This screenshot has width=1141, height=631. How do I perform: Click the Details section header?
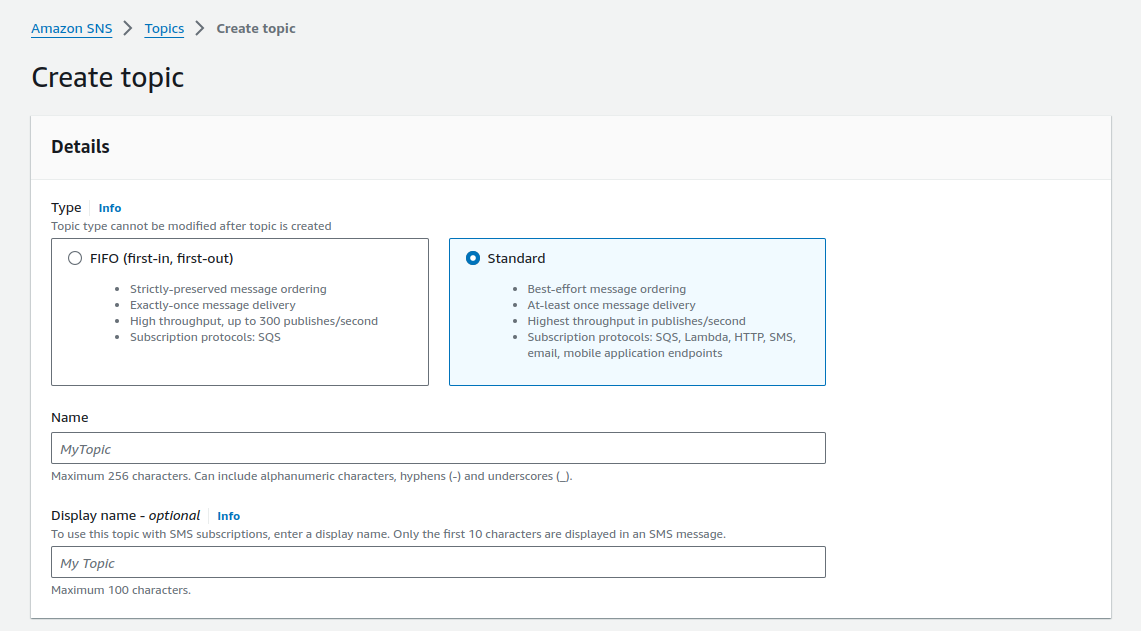pyautogui.click(x=81, y=147)
